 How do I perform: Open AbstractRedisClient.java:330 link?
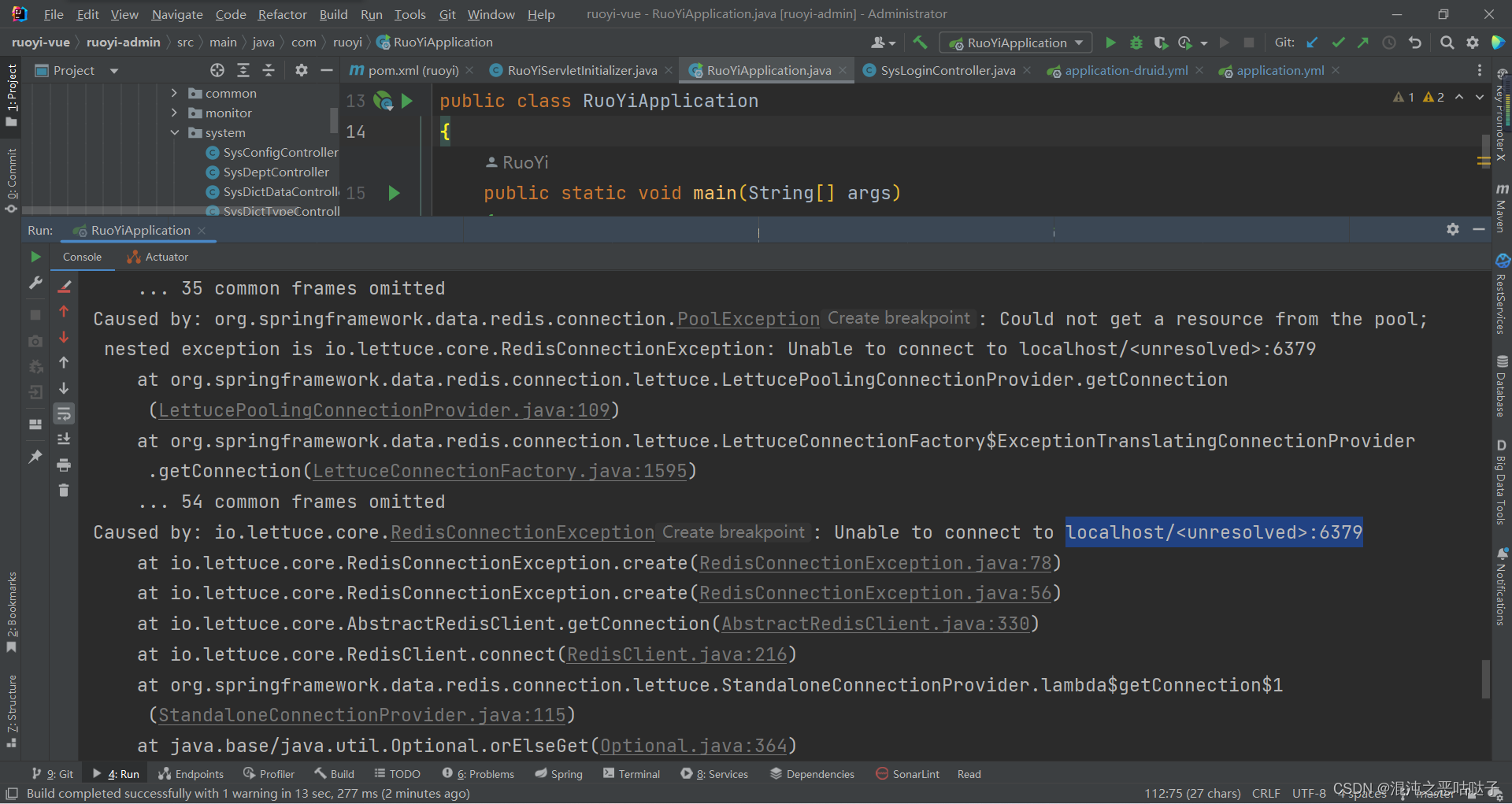tap(876, 624)
